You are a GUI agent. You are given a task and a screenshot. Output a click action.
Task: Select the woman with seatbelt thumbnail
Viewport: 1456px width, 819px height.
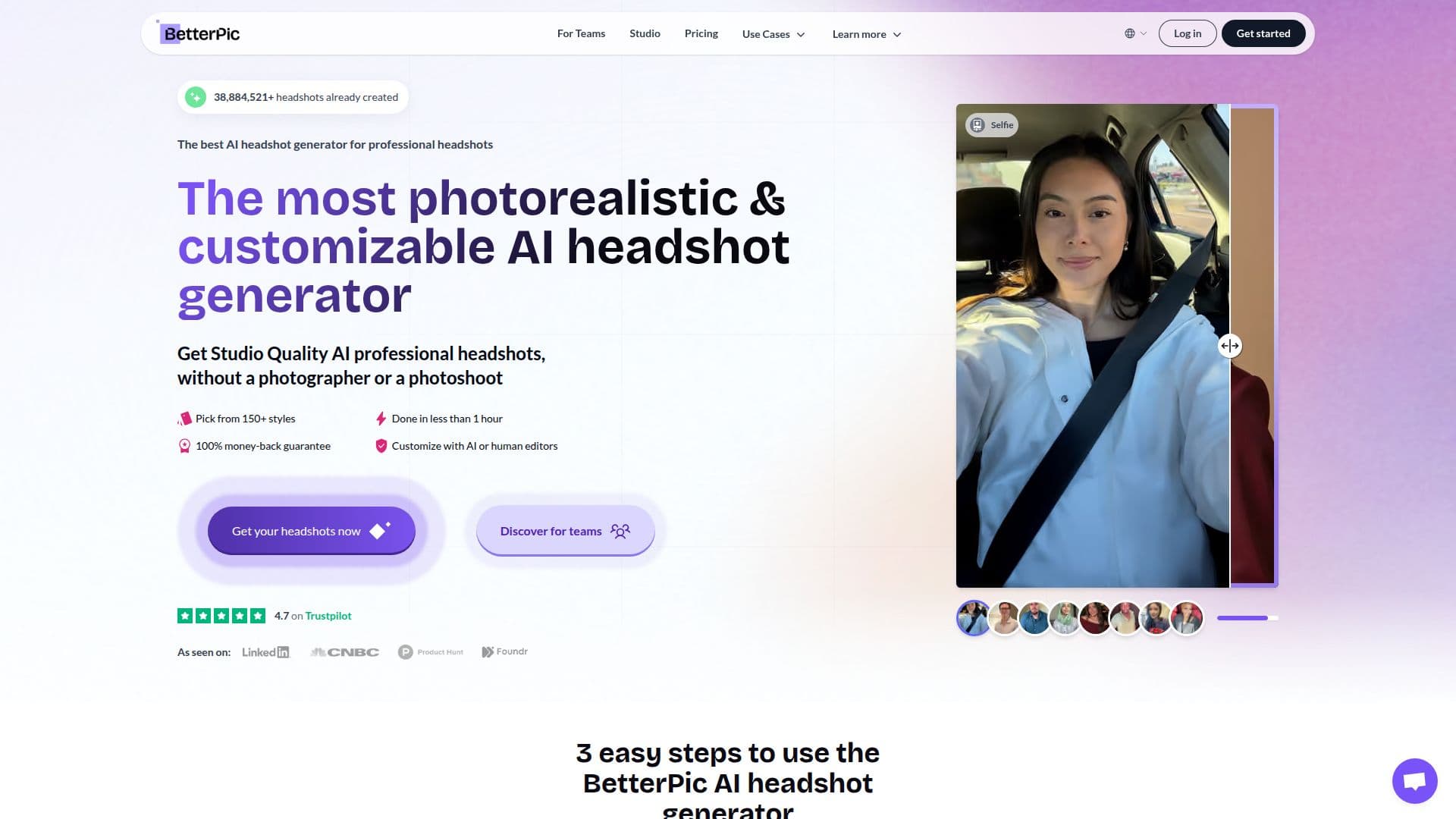click(x=973, y=618)
